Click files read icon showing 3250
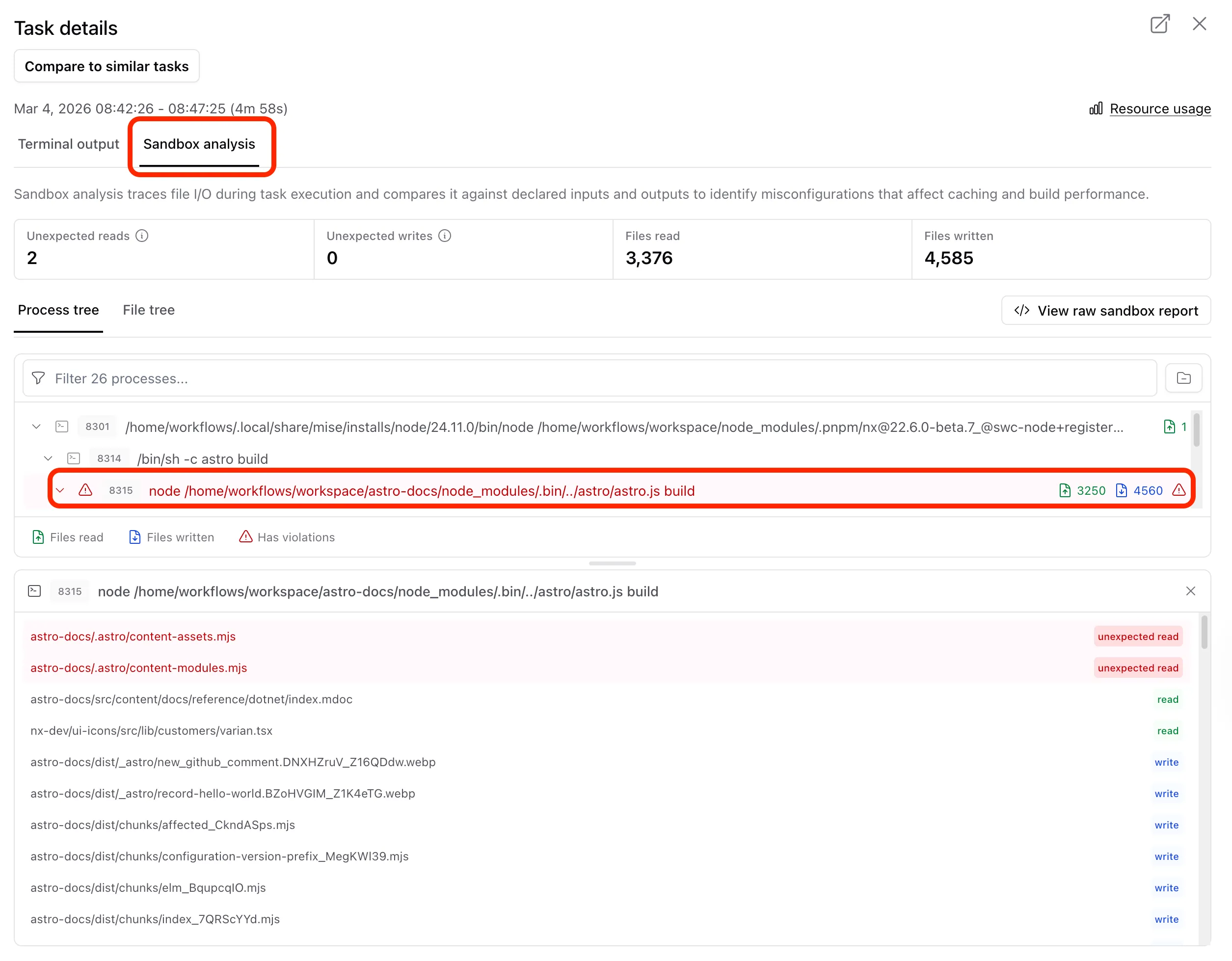 [x=1065, y=491]
